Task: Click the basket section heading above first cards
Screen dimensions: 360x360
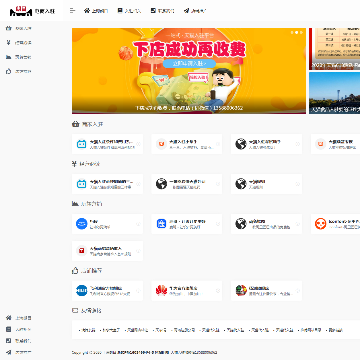Action: 88,124
